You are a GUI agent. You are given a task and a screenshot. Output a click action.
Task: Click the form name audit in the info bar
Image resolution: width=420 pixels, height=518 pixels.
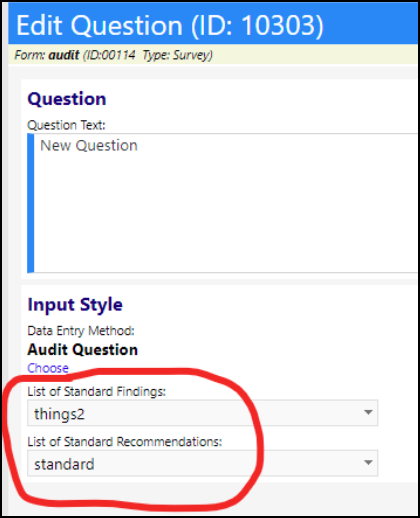pyautogui.click(x=64, y=55)
